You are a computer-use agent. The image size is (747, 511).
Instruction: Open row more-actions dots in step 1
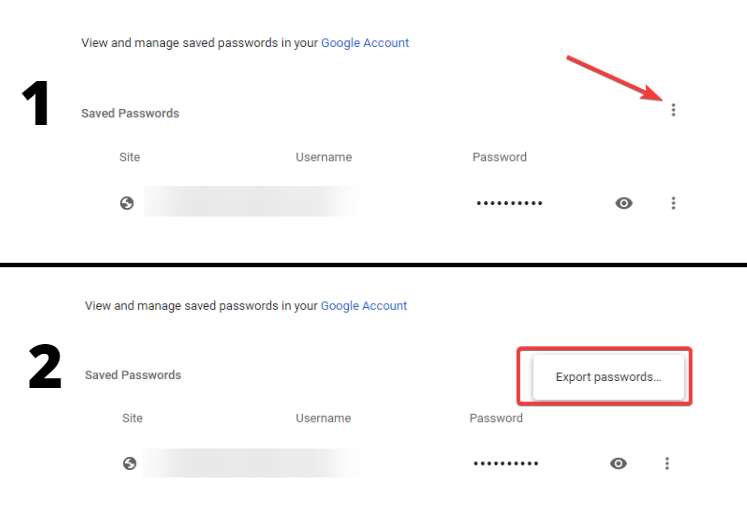[673, 203]
